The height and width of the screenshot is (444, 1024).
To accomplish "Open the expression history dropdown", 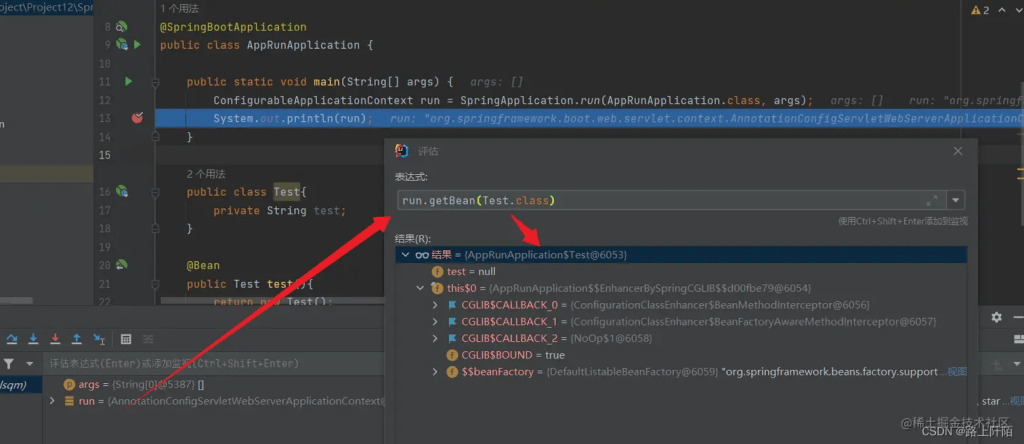I will (957, 200).
